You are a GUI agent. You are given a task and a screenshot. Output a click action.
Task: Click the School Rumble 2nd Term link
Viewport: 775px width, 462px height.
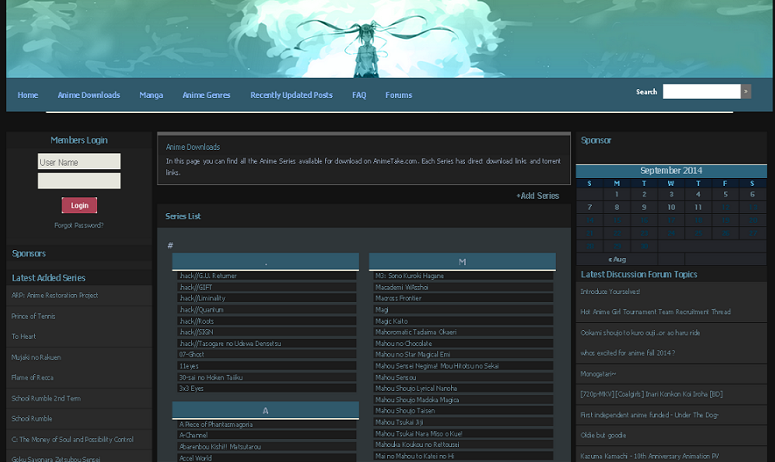(x=46, y=398)
